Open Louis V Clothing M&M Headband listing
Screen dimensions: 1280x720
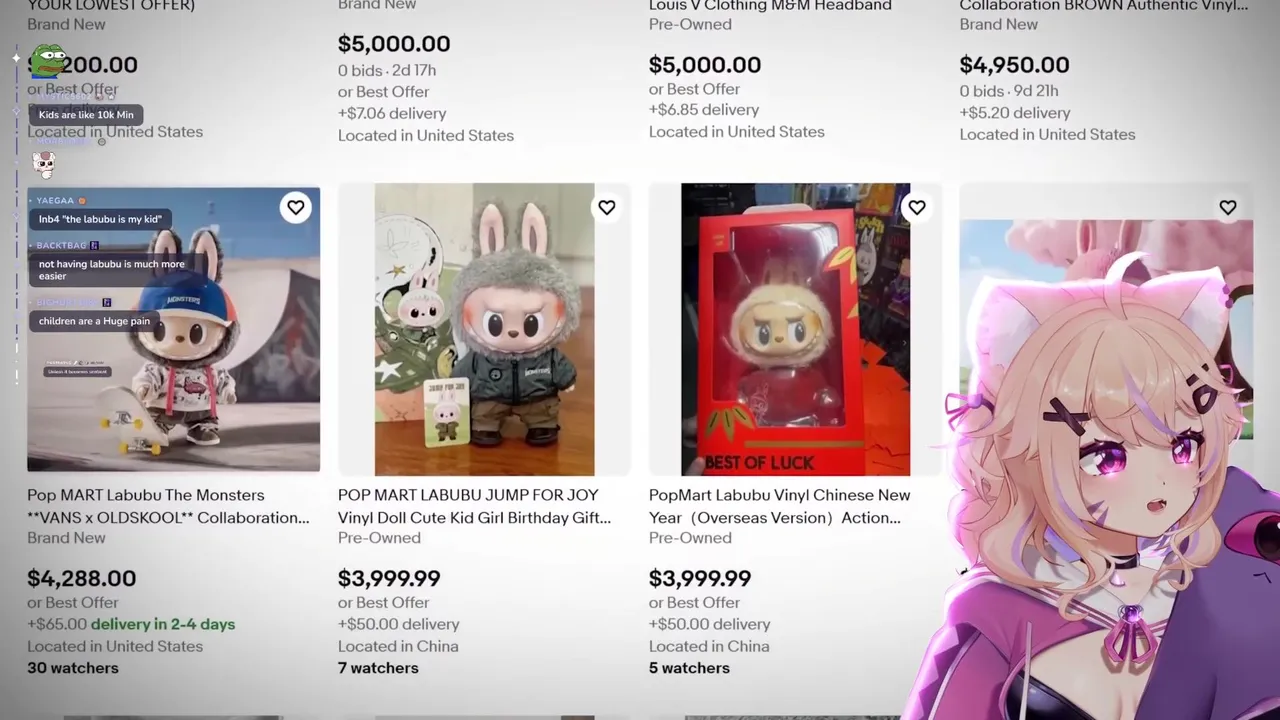[770, 6]
